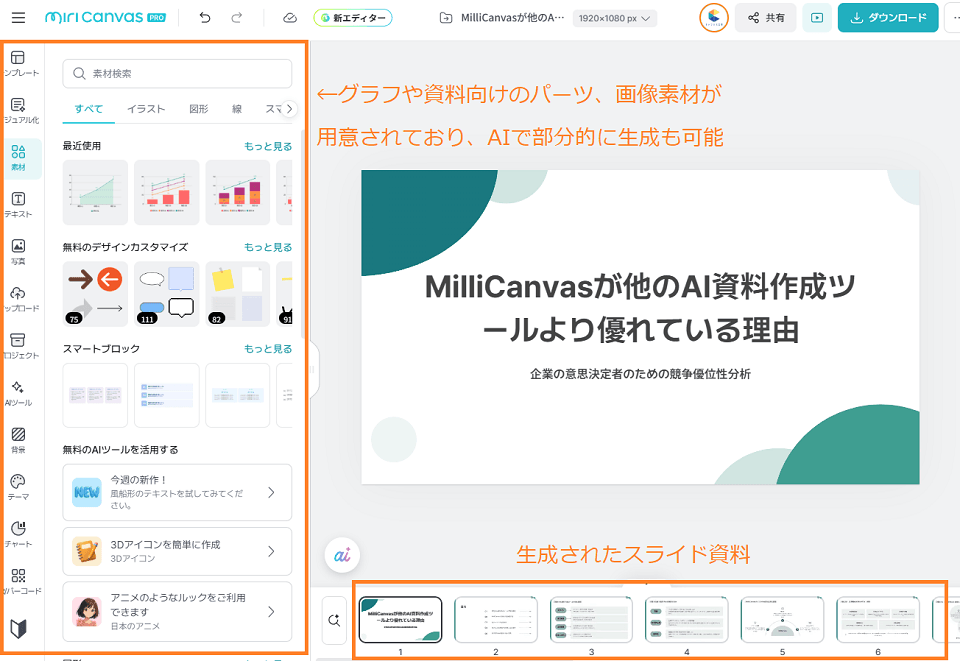The image size is (960, 661).
Task: Select the first smart block thumbnail
Action: coord(96,395)
